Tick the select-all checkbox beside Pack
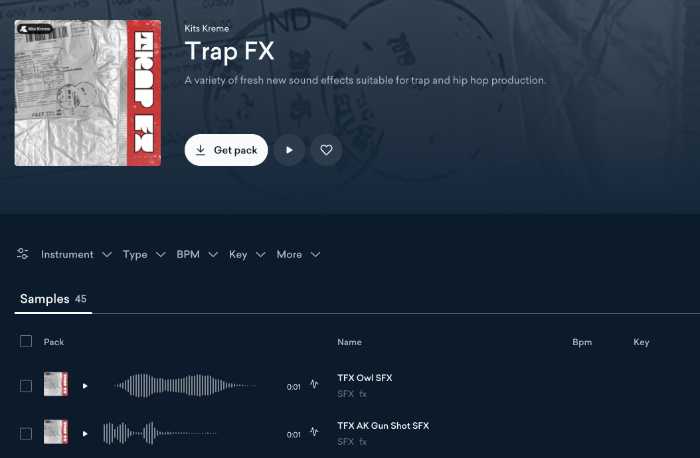700x458 pixels. 26,341
